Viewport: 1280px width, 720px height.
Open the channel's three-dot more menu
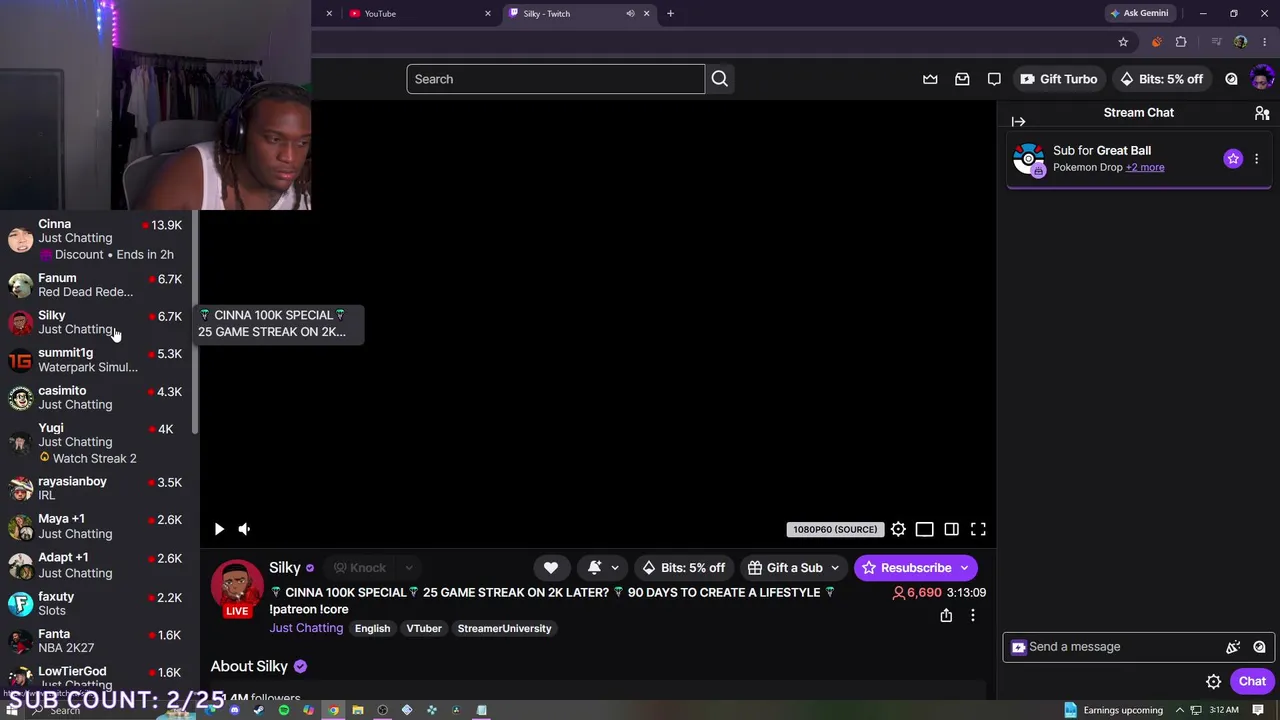point(973,616)
